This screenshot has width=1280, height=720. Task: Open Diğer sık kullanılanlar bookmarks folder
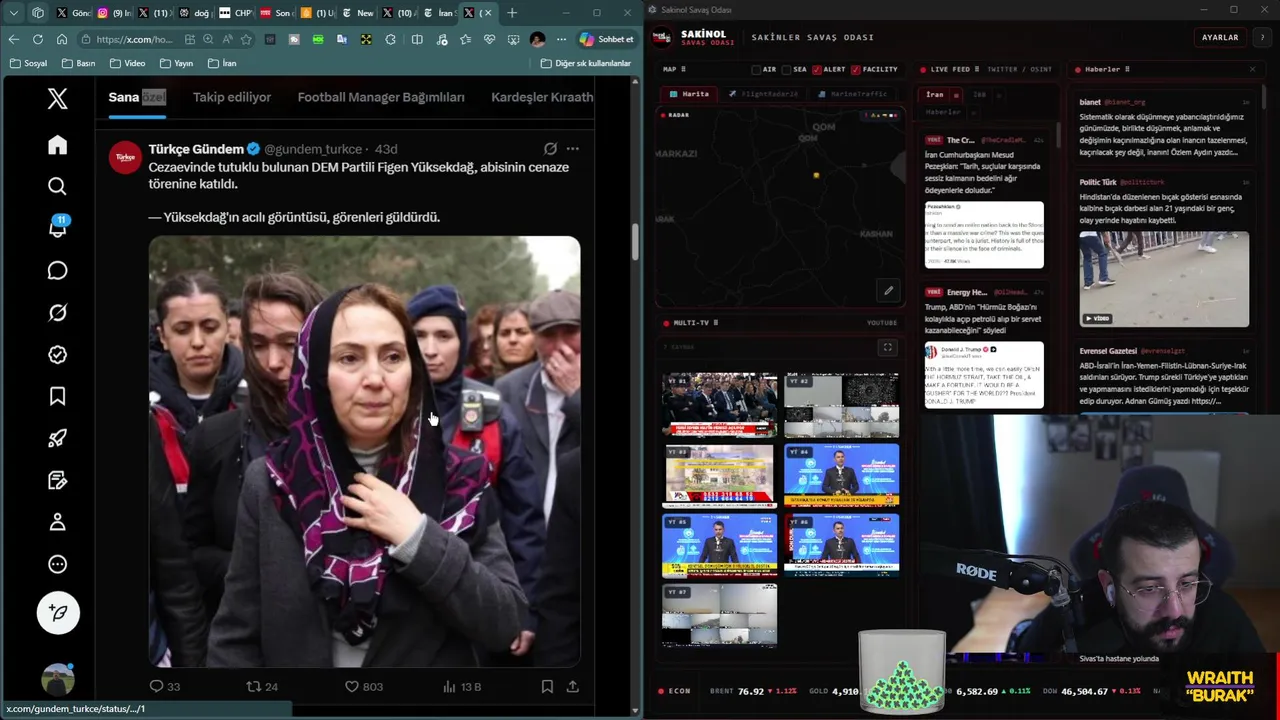586,63
